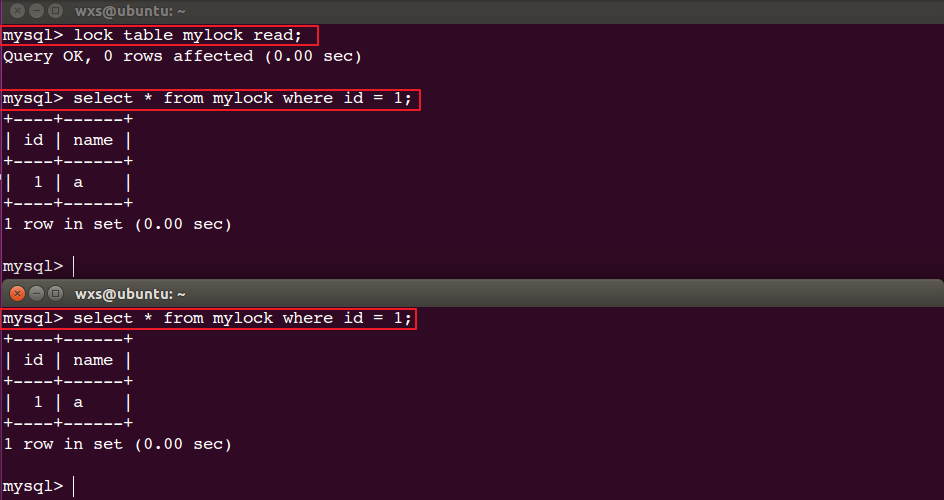Place cursor at bottom terminal's empty mysql prompt
Viewport: 944px width, 500px height.
click(x=73, y=486)
